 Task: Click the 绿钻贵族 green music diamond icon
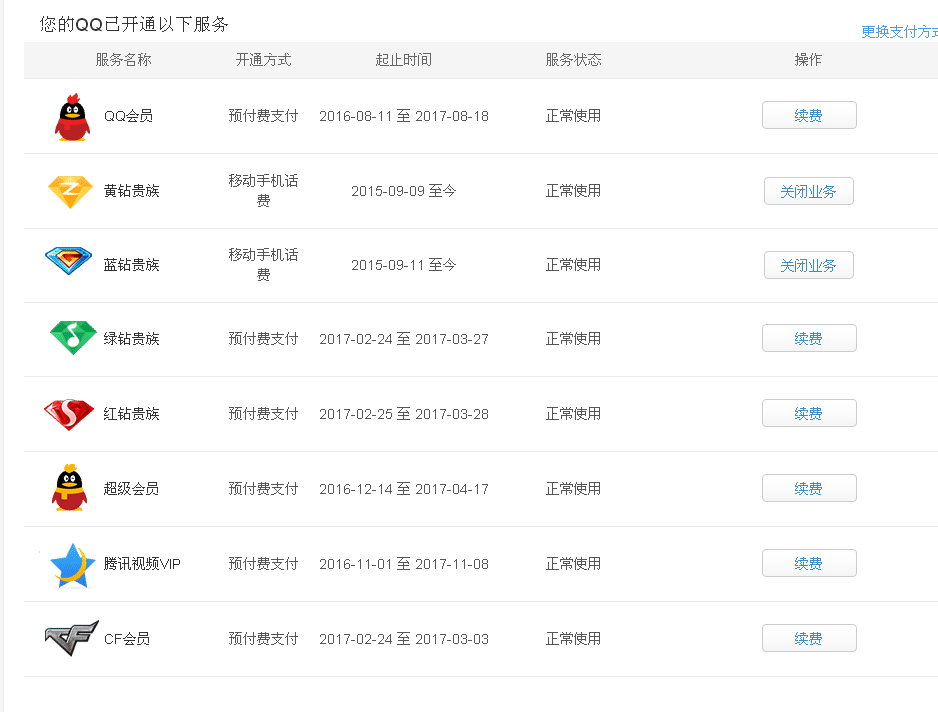pos(73,338)
